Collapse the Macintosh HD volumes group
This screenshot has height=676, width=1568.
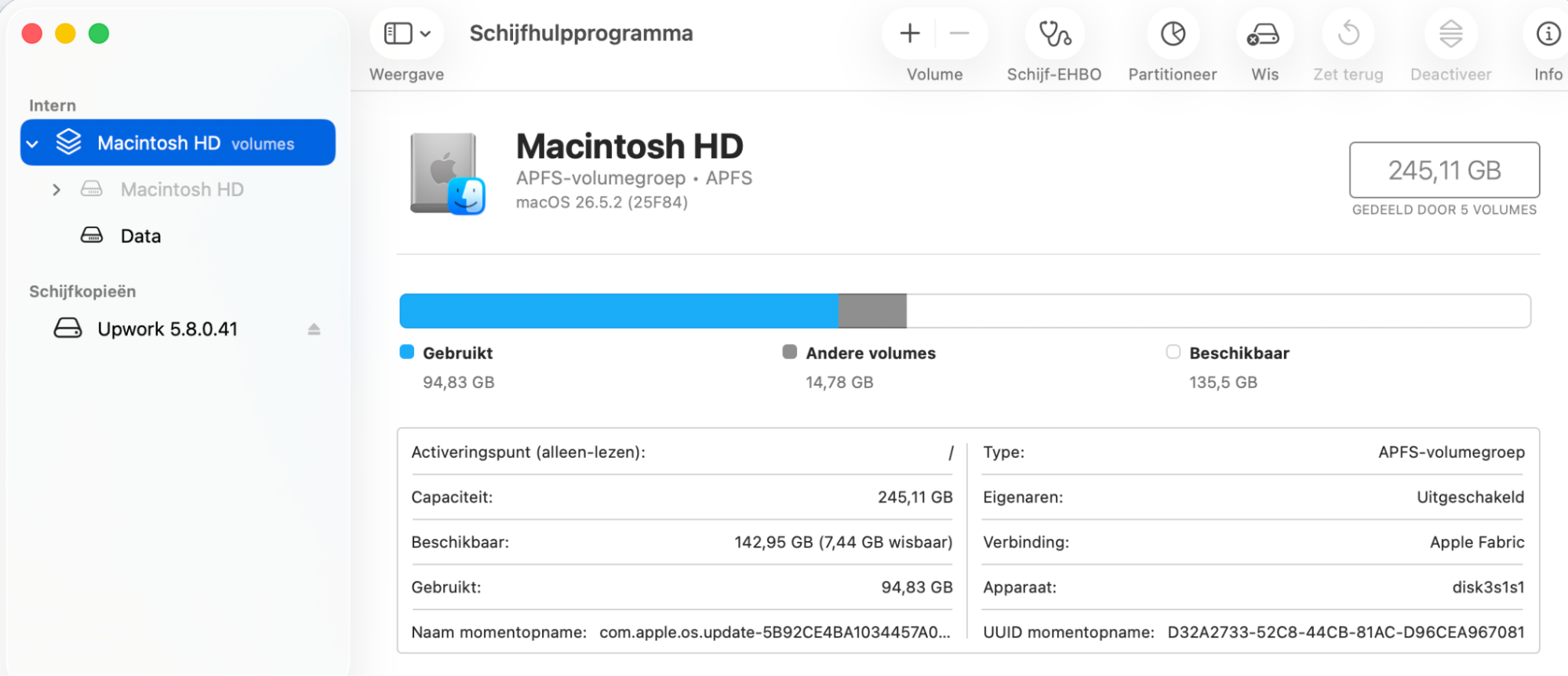coord(32,144)
